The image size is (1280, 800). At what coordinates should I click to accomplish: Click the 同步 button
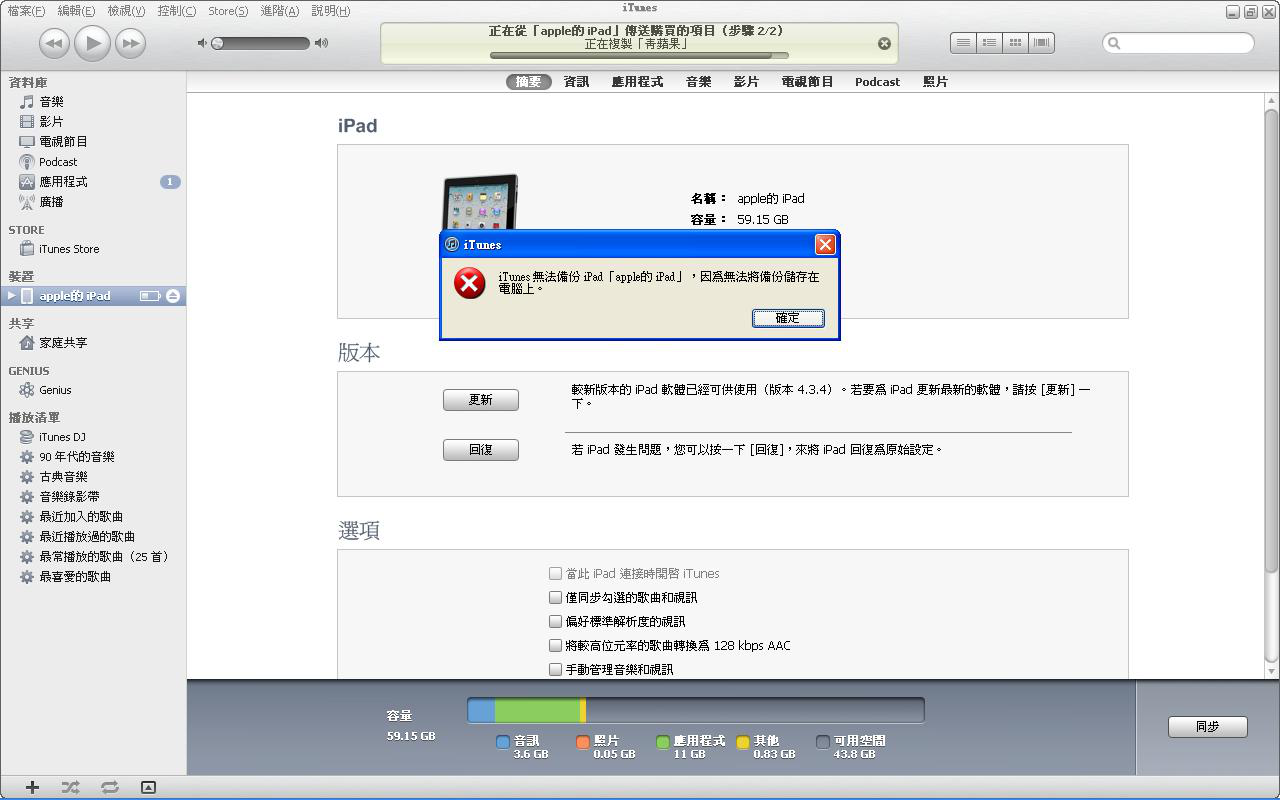(x=1207, y=727)
